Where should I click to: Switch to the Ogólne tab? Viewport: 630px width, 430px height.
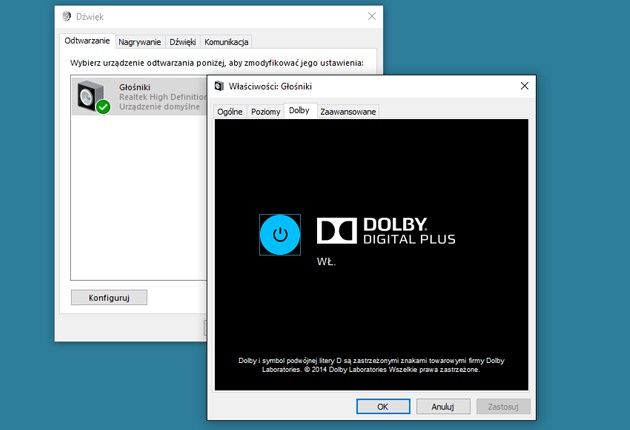coord(230,112)
